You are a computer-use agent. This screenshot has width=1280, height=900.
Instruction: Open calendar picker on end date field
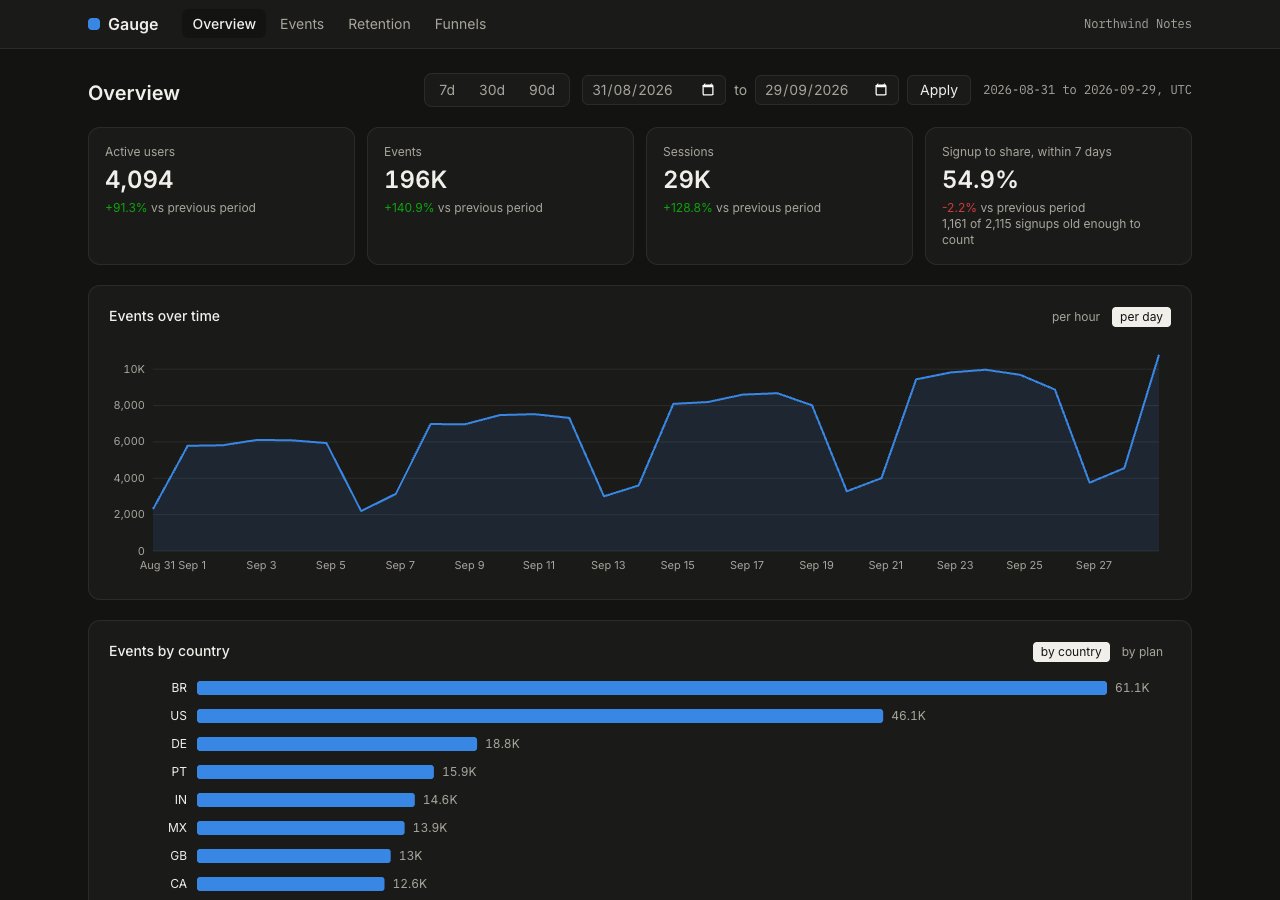click(881, 90)
